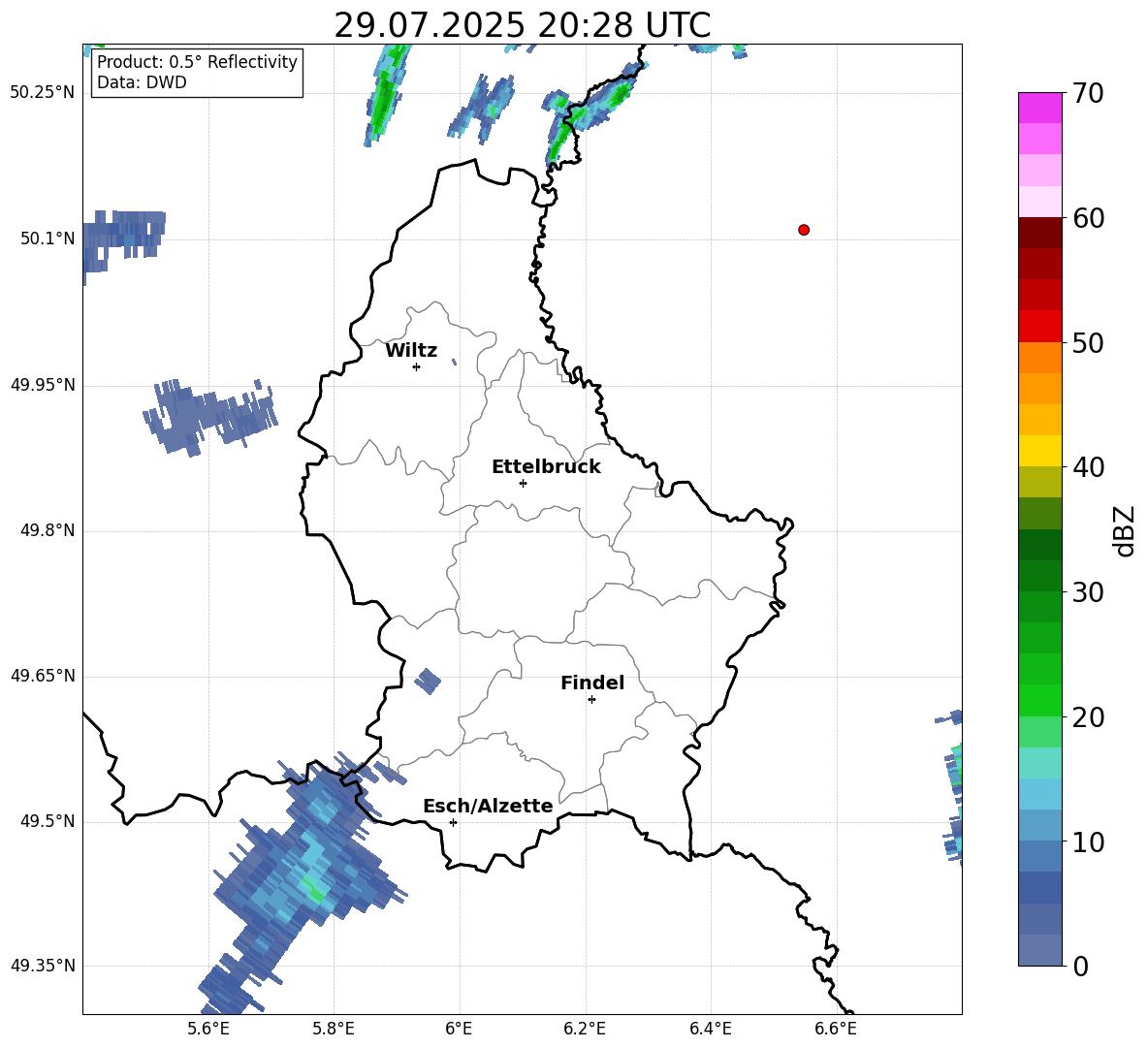
Task: Click the colorbar label 70
Action: coord(1088,94)
